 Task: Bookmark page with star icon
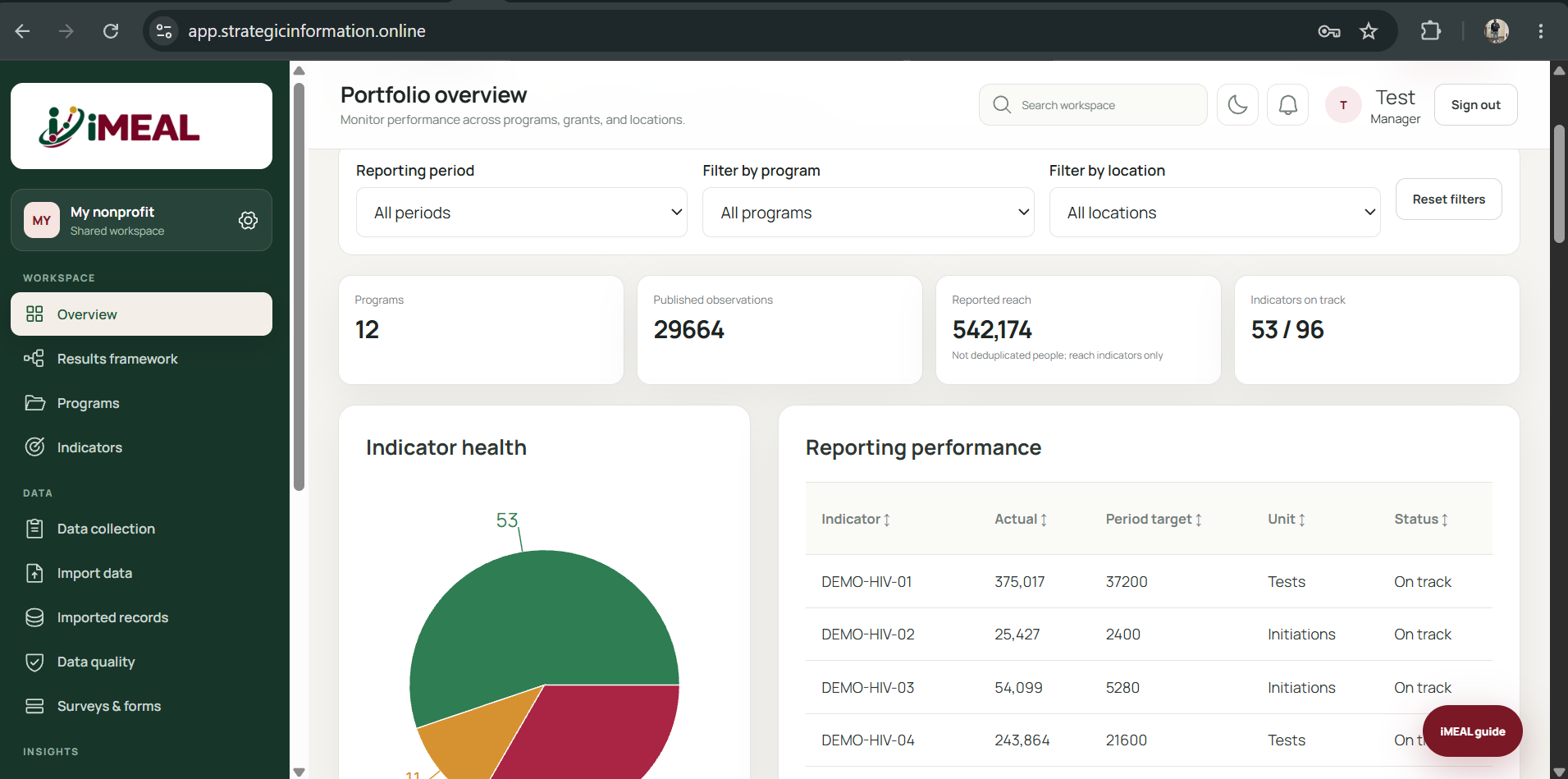1369,31
